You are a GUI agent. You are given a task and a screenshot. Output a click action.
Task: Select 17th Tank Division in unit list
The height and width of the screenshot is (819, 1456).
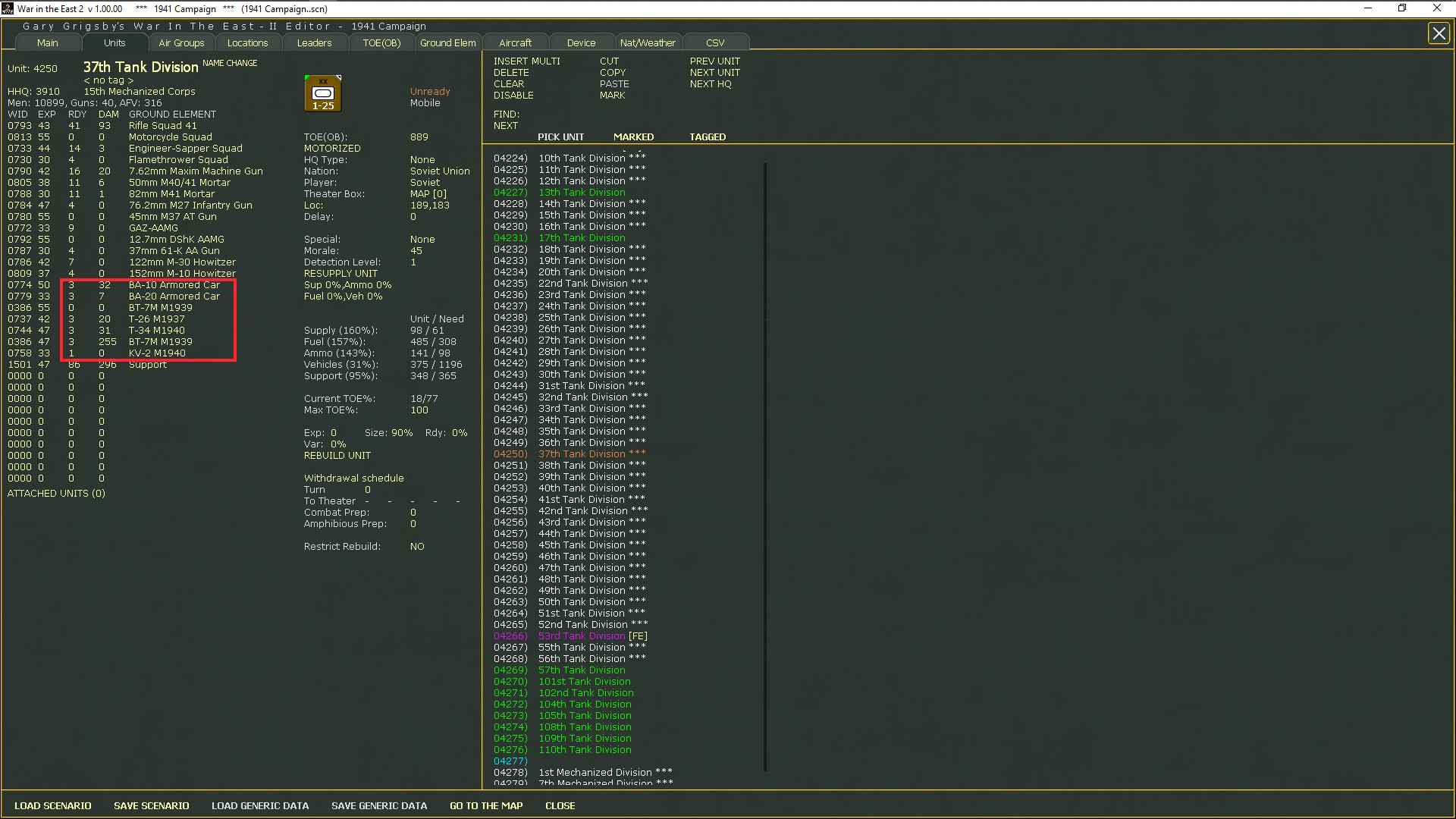click(x=560, y=238)
